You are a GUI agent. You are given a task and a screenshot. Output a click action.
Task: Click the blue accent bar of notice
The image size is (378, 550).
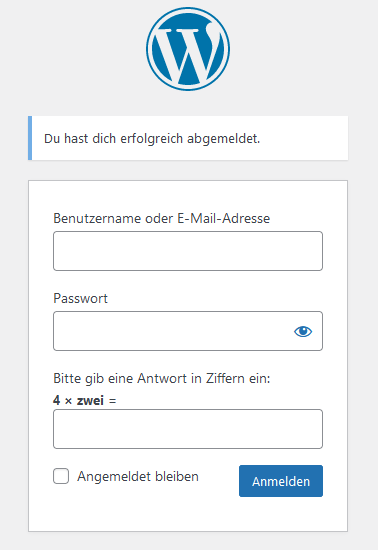(30, 138)
